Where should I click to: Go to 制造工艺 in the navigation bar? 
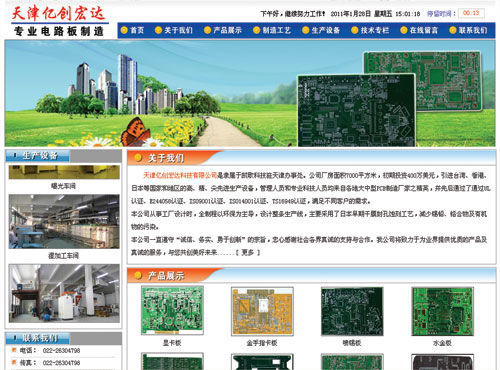pyautogui.click(x=276, y=30)
